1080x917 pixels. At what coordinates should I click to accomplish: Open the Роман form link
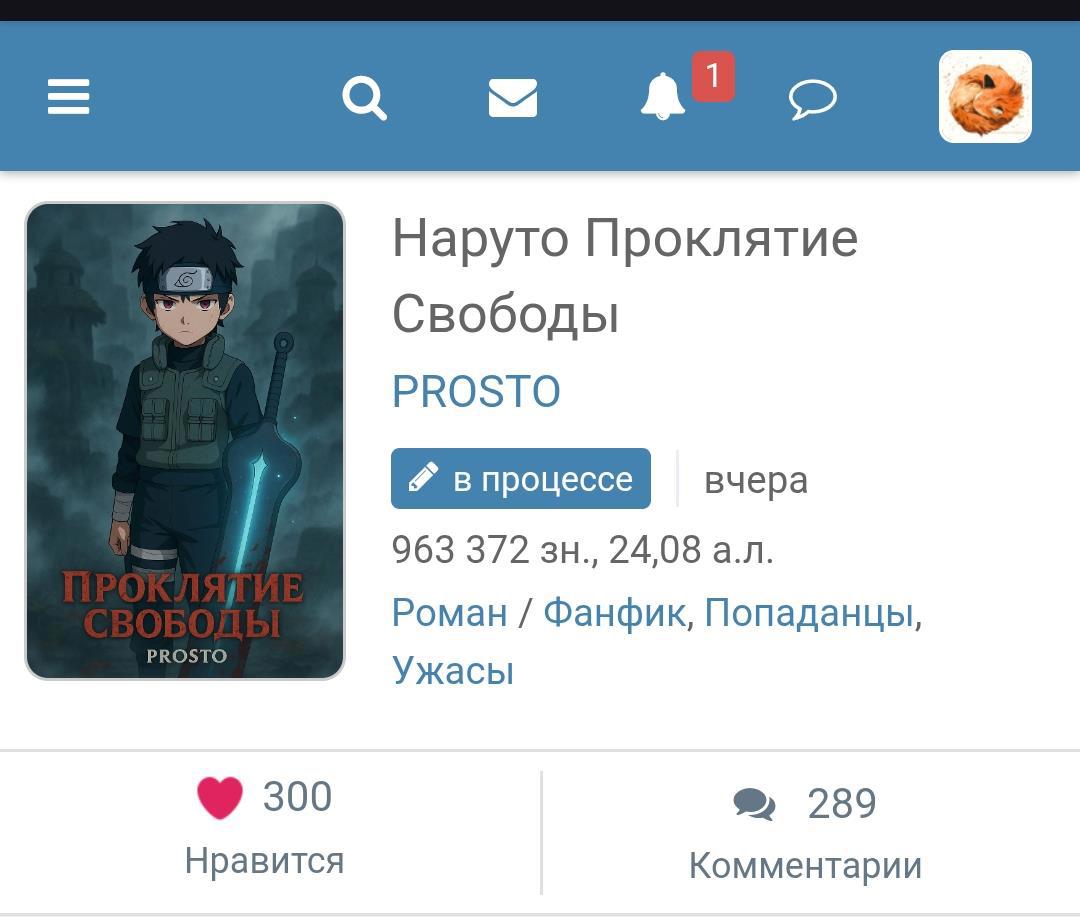(450, 612)
